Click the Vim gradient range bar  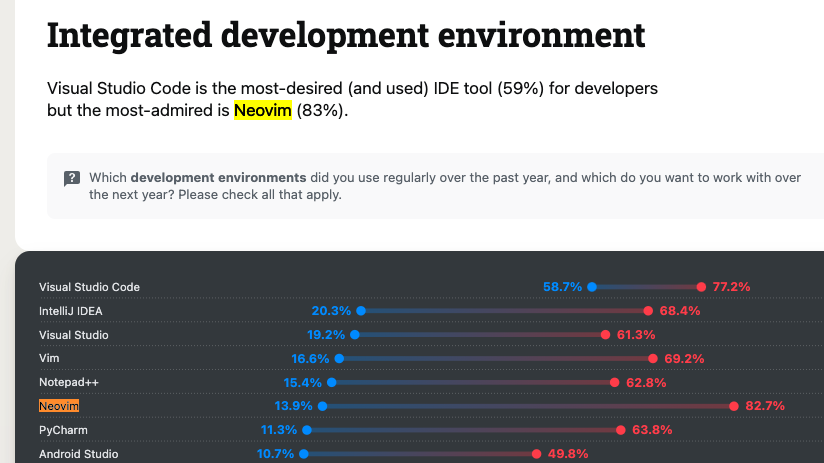496,358
